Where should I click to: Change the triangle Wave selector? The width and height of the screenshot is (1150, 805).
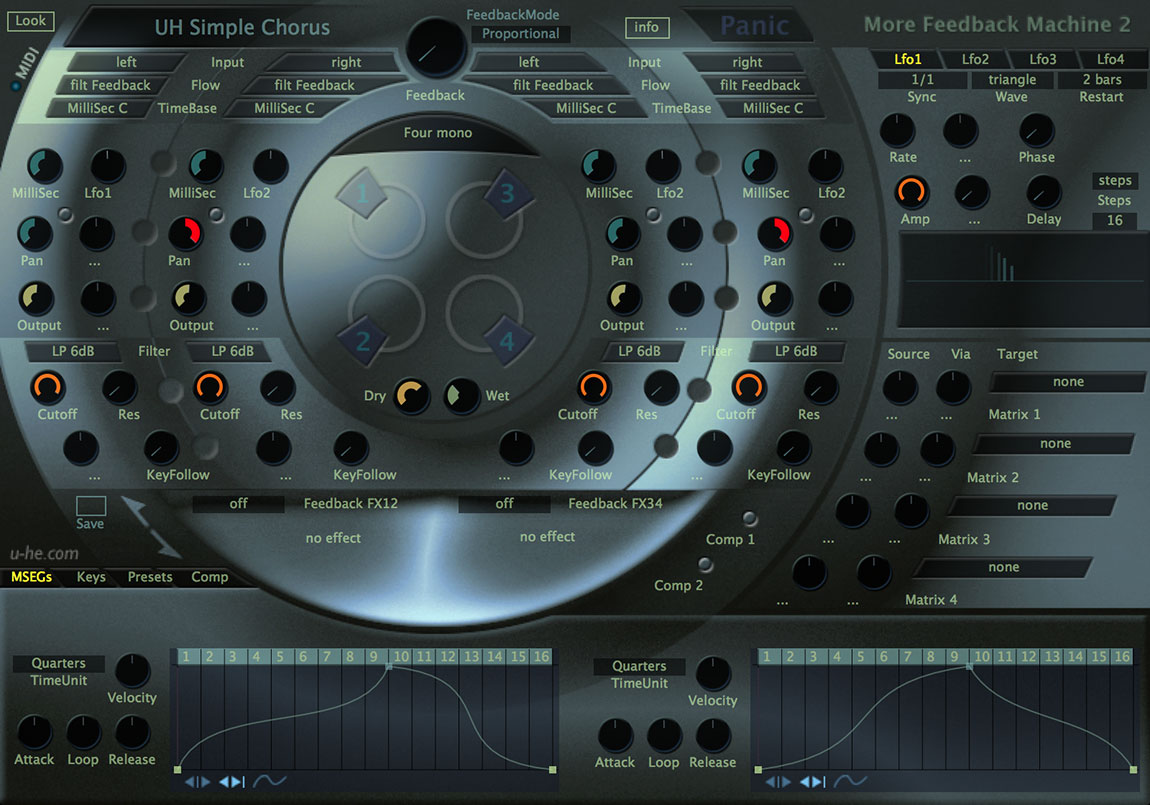[x=1012, y=79]
